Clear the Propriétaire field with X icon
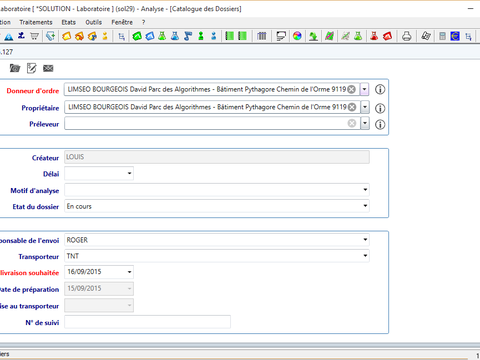 352,107
